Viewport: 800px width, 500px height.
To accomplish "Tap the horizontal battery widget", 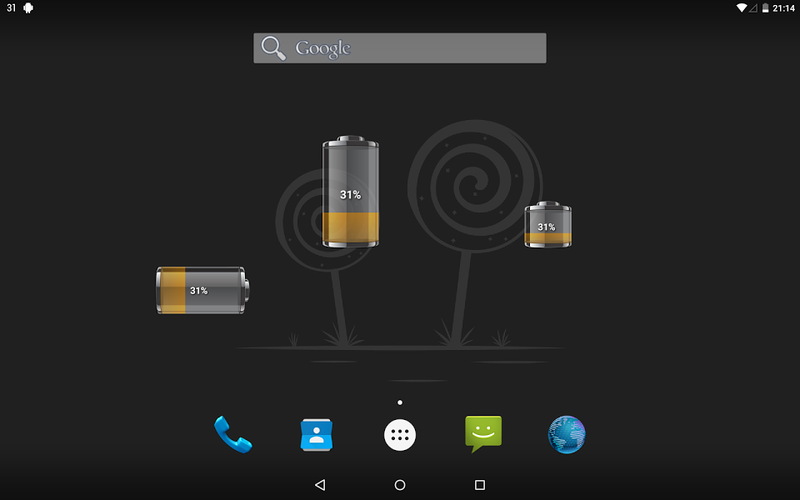I will (x=203, y=290).
